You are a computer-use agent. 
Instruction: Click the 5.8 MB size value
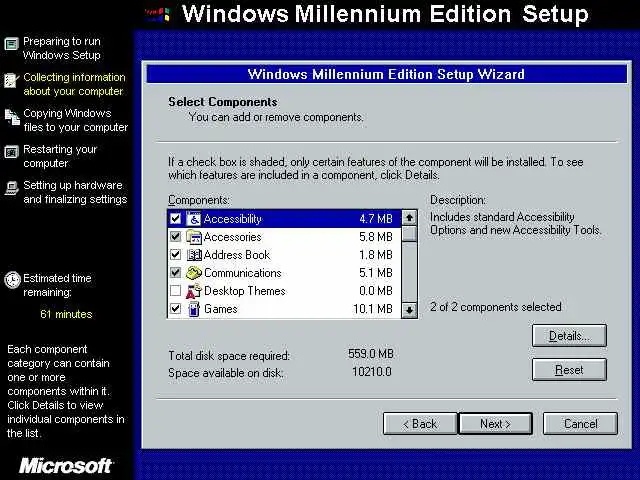click(x=376, y=237)
